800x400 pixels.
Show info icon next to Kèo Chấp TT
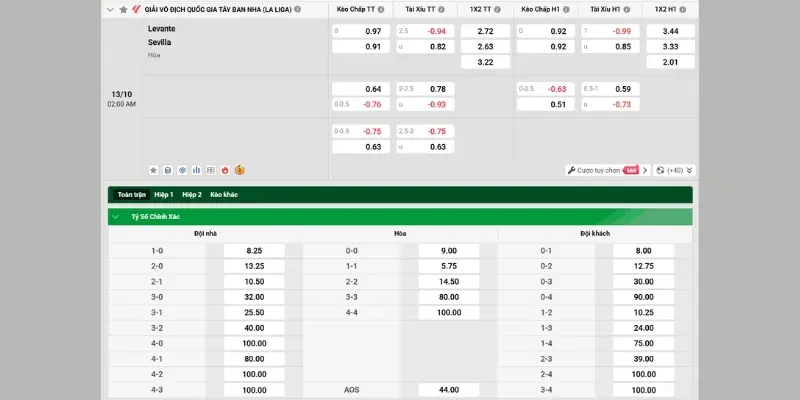click(x=381, y=9)
